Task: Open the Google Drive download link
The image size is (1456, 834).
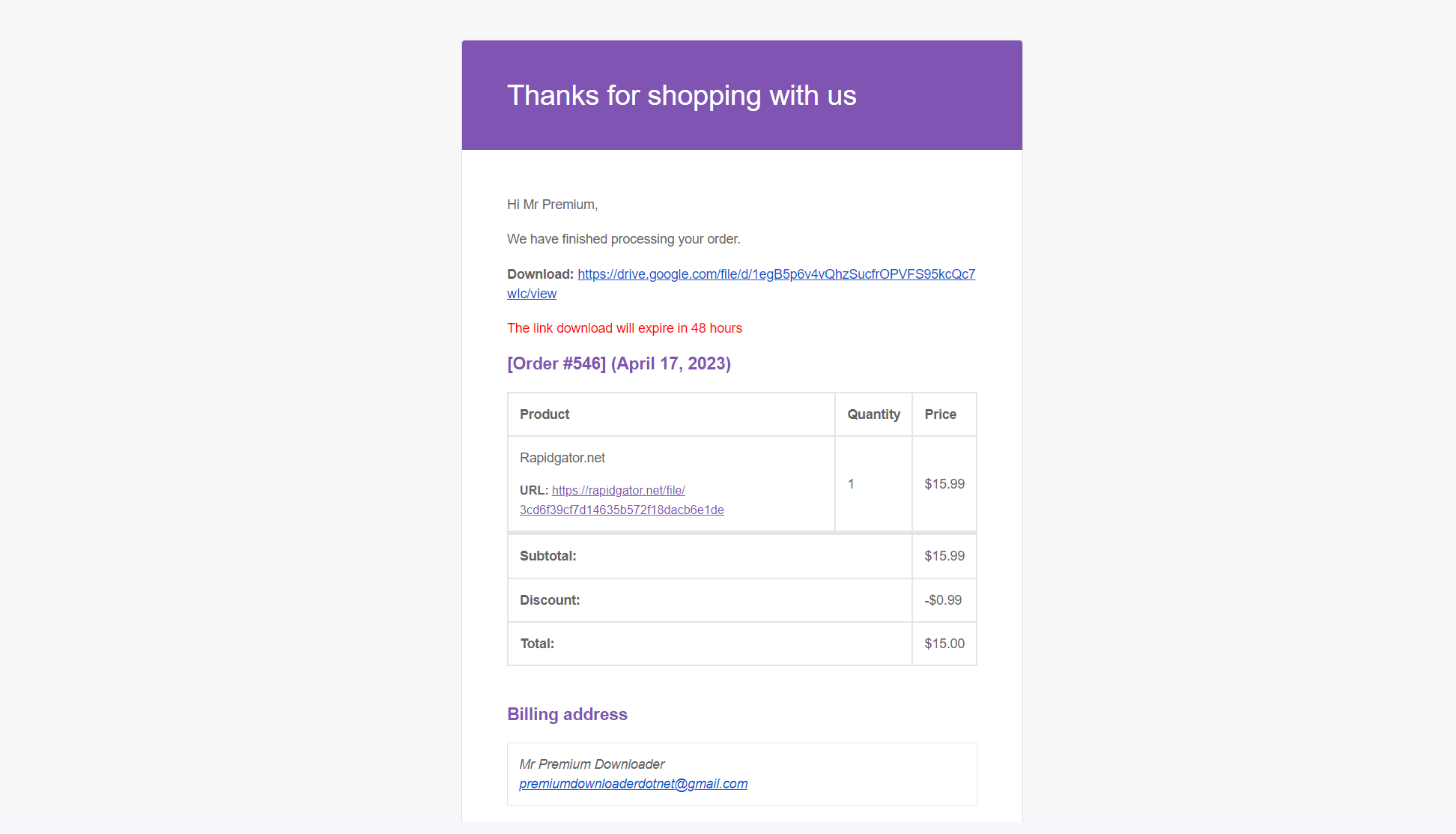Action: point(776,274)
